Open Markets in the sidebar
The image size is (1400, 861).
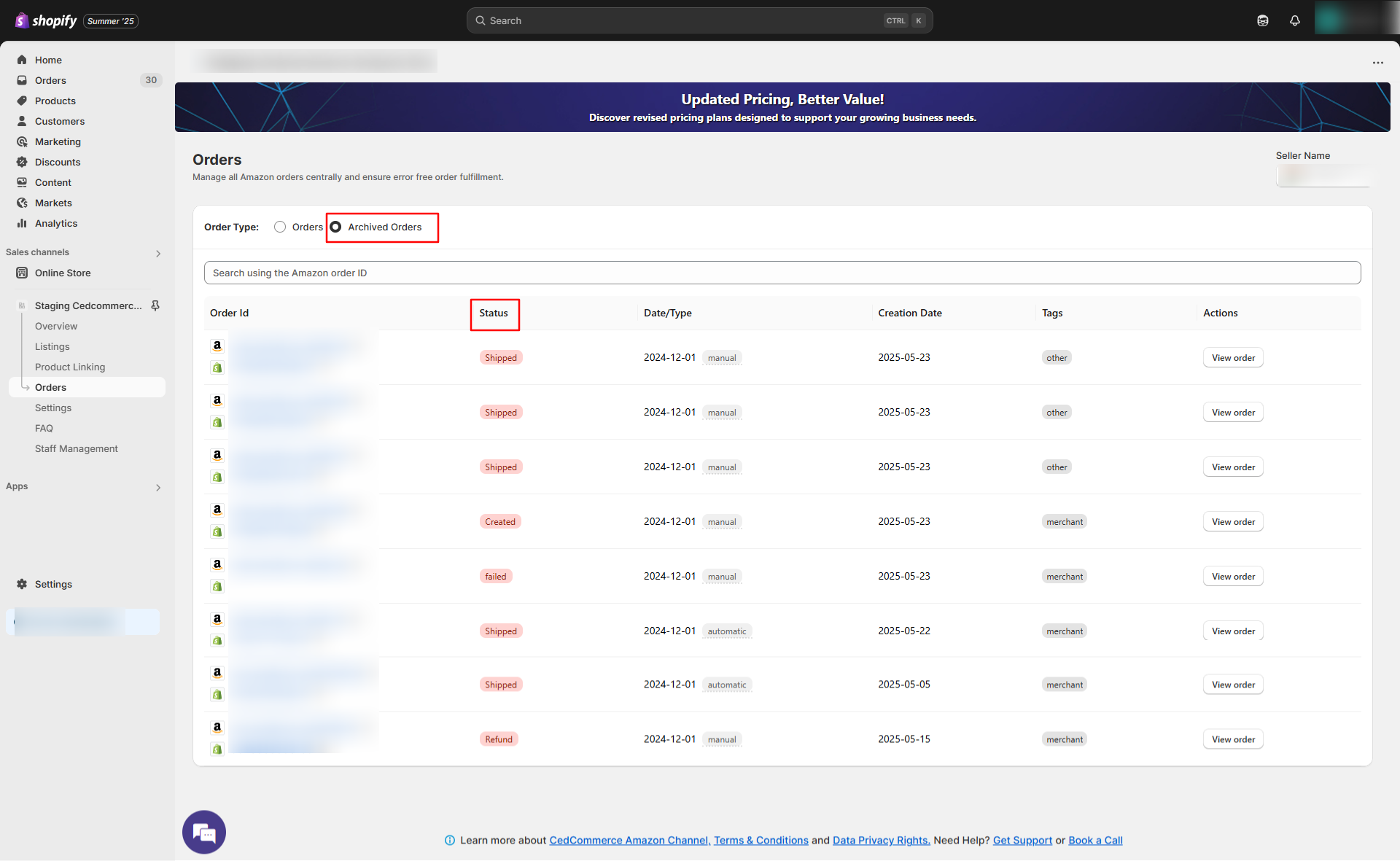point(53,203)
